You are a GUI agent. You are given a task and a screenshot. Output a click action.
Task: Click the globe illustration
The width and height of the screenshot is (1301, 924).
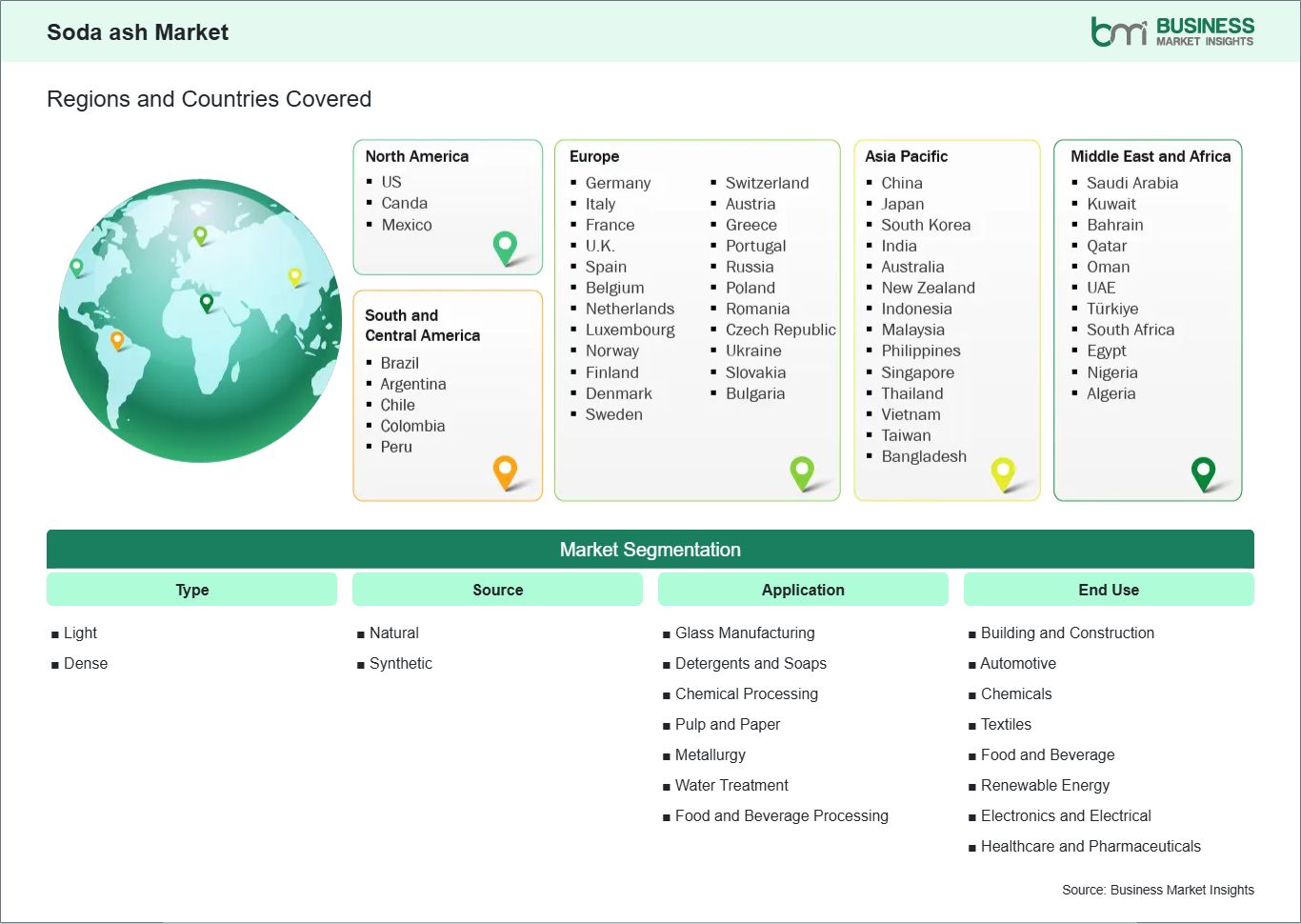(199, 321)
